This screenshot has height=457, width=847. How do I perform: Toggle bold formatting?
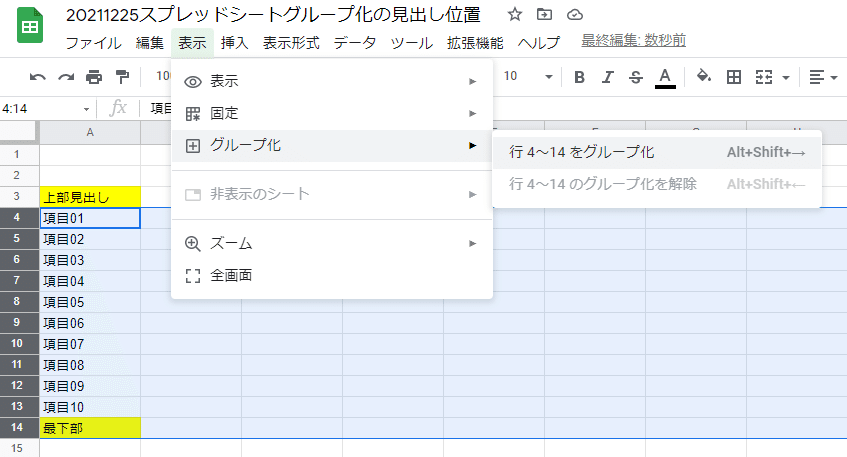[x=579, y=77]
